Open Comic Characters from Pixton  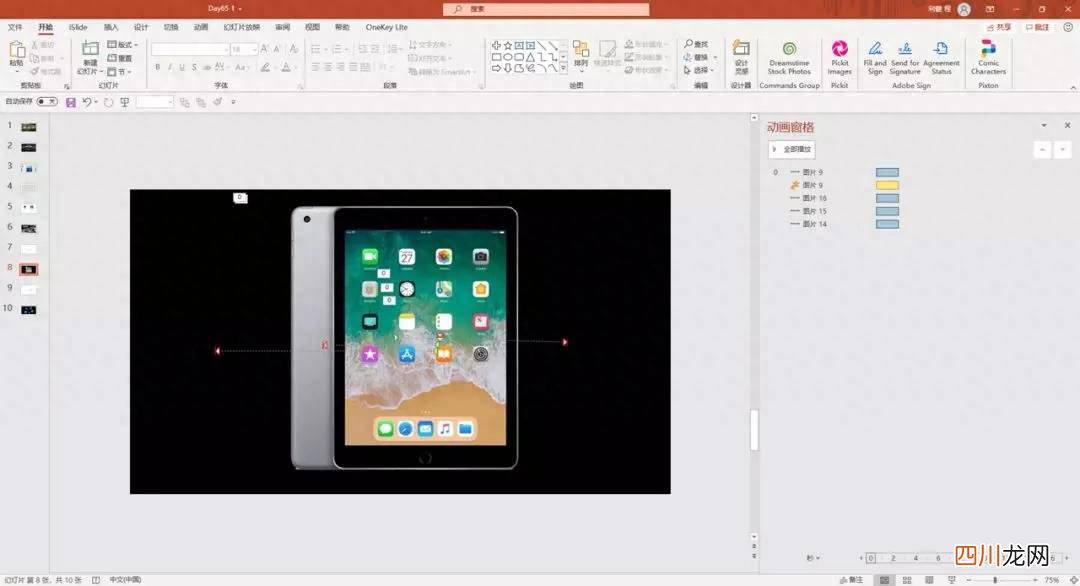[x=988, y=57]
